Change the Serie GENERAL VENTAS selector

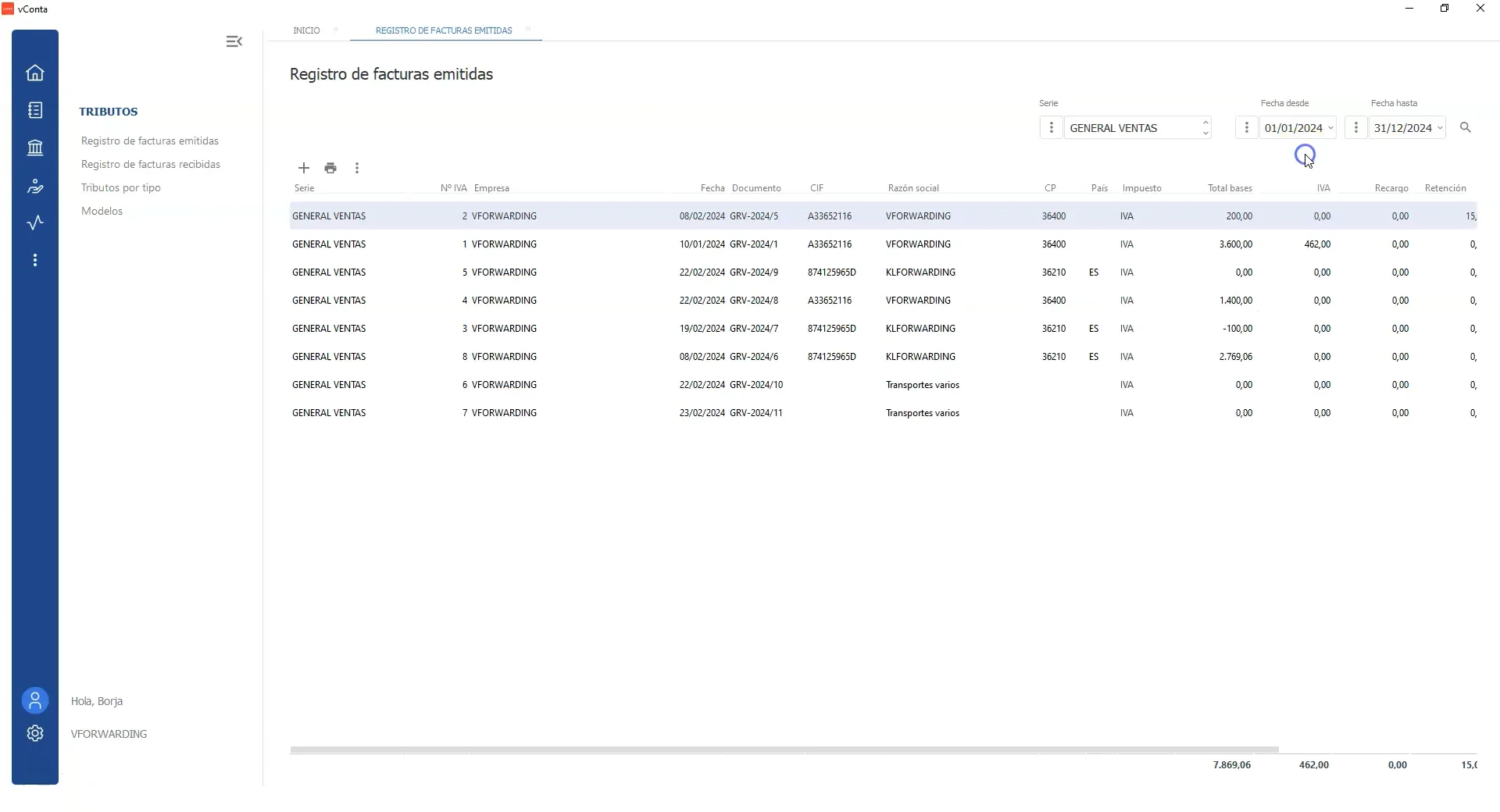pyautogui.click(x=1137, y=128)
